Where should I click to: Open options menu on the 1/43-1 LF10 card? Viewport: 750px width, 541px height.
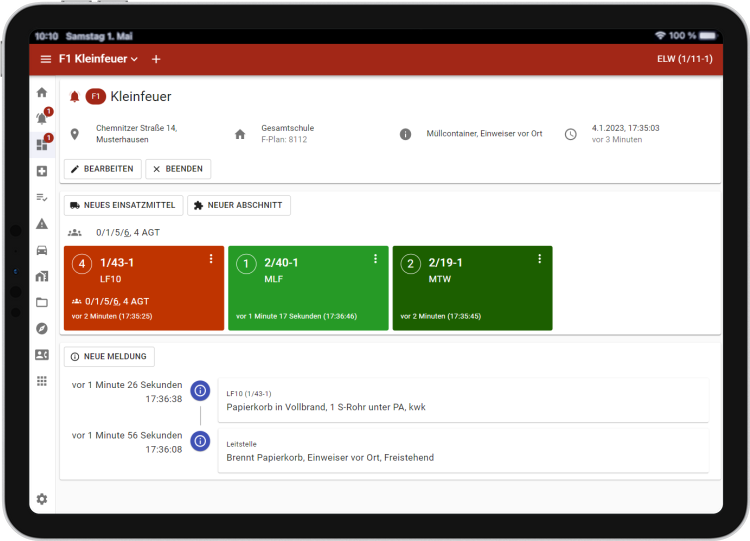pyautogui.click(x=211, y=259)
